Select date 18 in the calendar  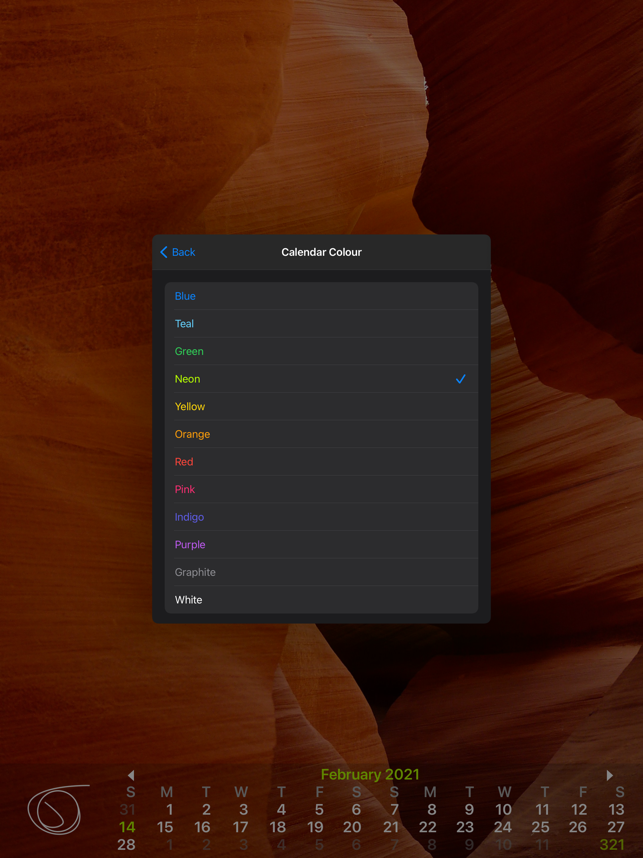pos(277,827)
